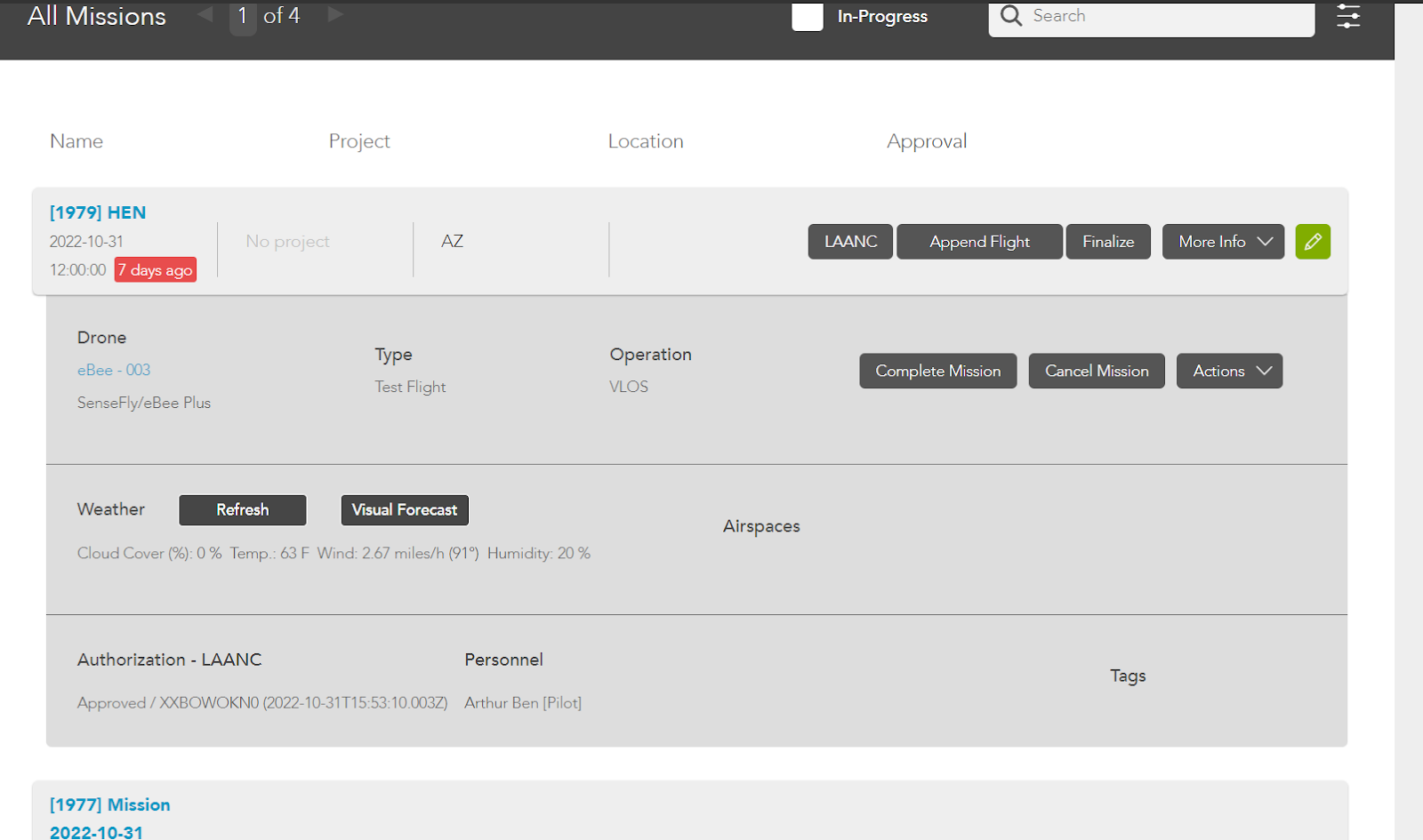Click the Append Flight button

pyautogui.click(x=979, y=242)
